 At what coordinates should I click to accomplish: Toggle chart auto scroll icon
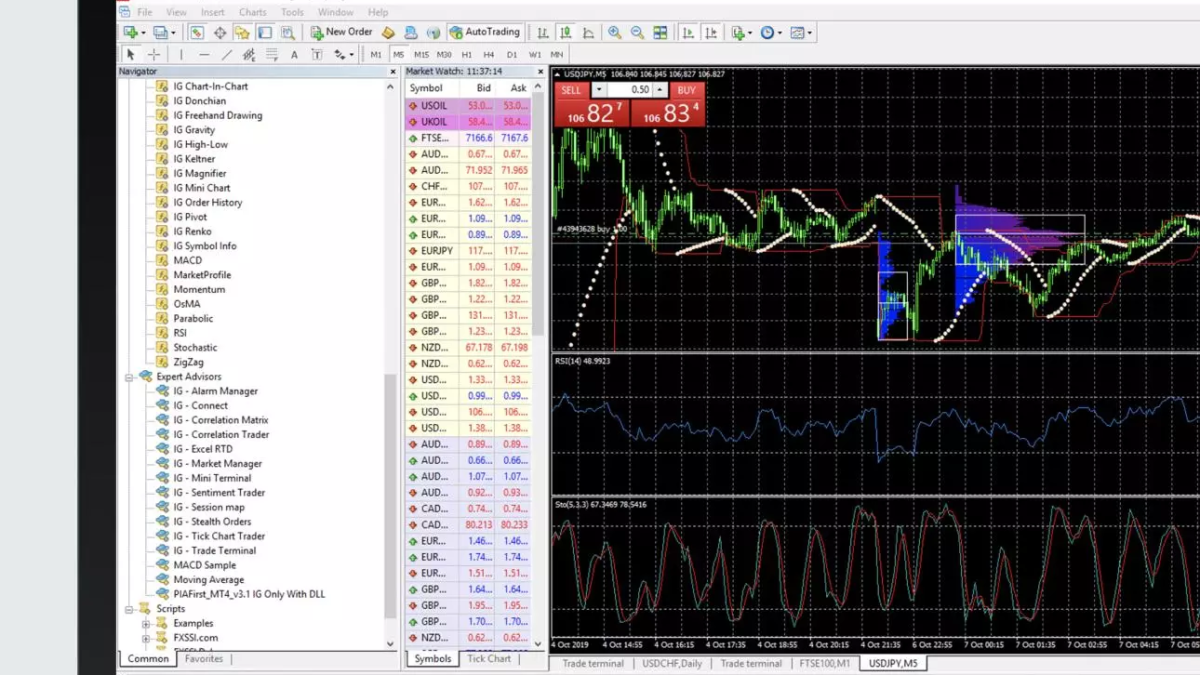pos(688,32)
